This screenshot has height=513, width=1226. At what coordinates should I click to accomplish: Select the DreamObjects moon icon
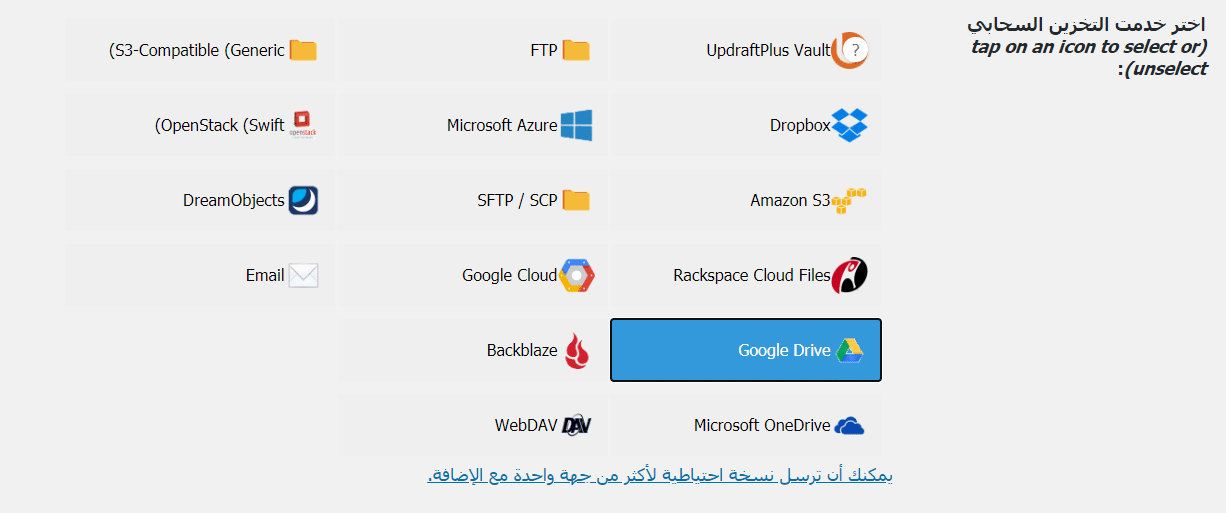(303, 200)
